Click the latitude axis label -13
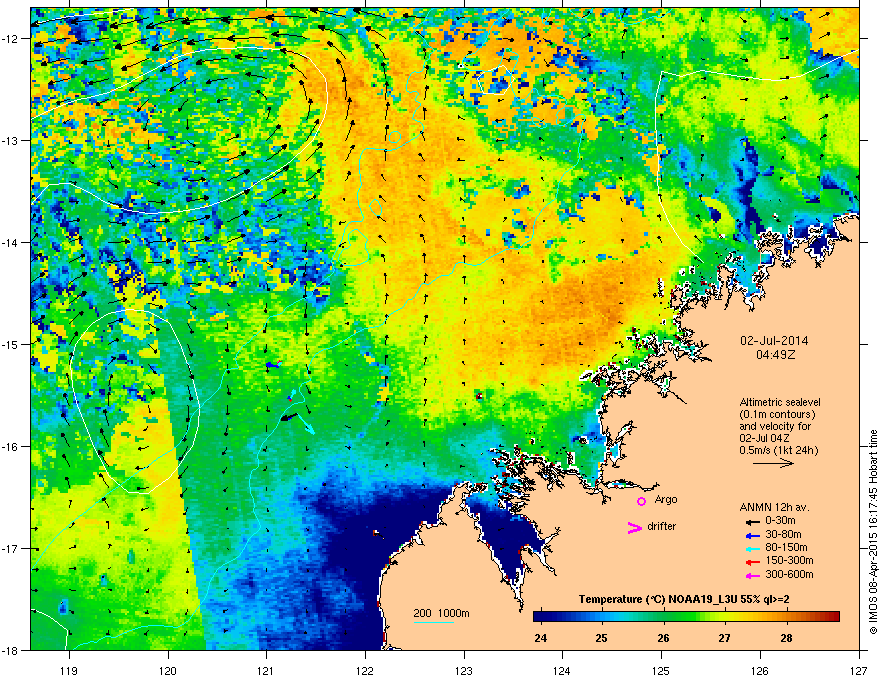This screenshot has width=880, height=680. (x=10, y=141)
